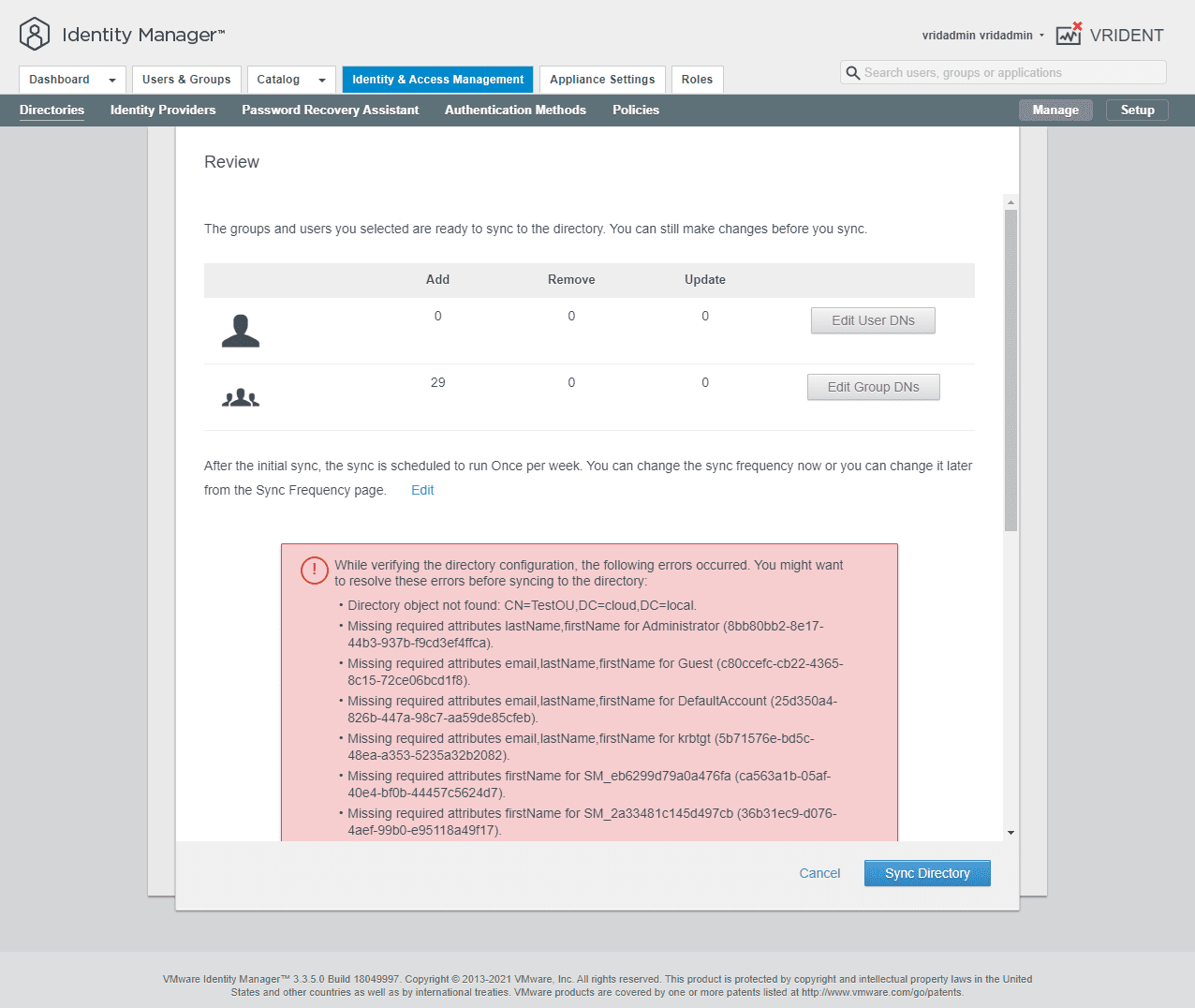
Task: Click the Setup button
Action: tap(1137, 110)
